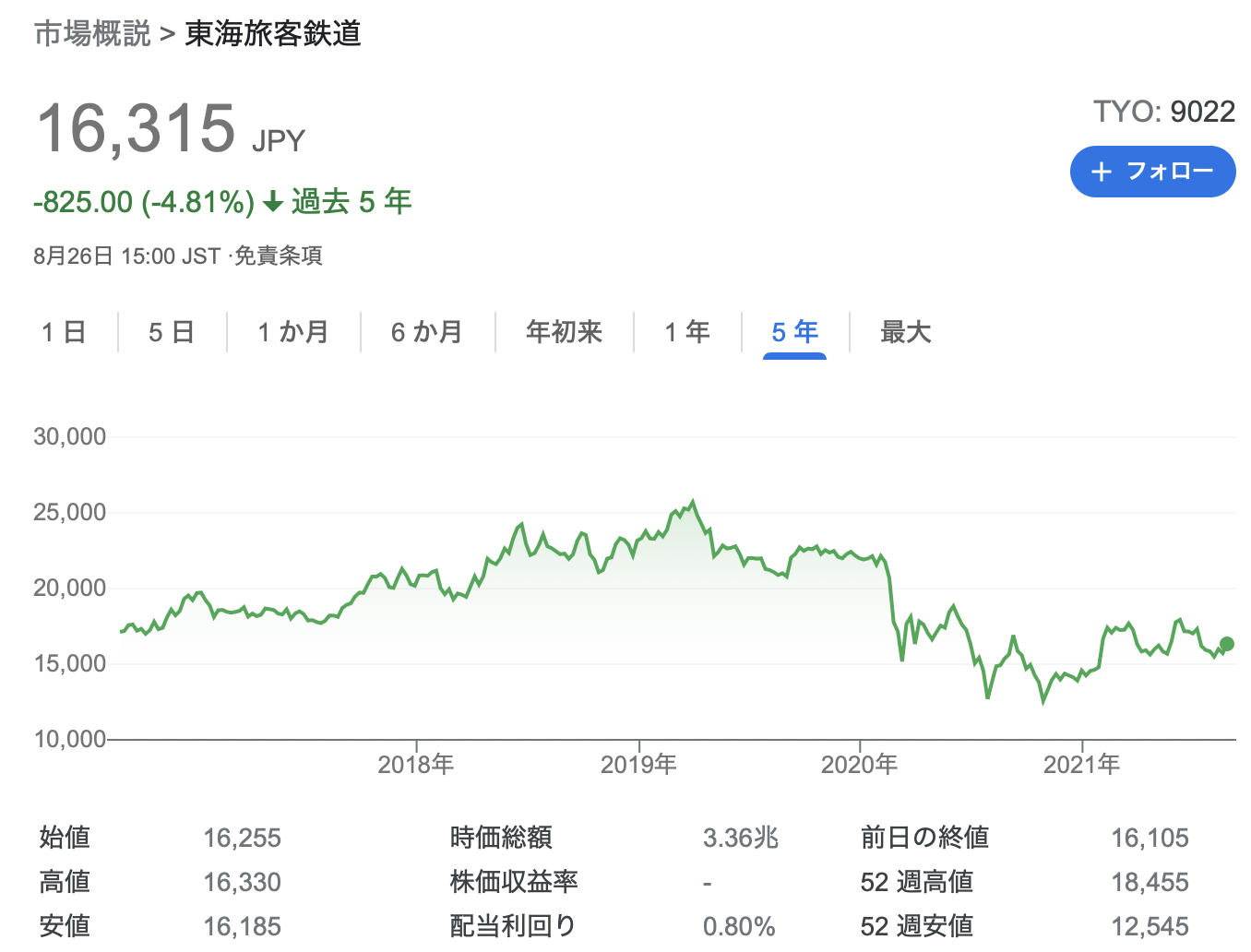Click the price 16,315 heading
This screenshot has height=952, width=1251.
(137, 128)
